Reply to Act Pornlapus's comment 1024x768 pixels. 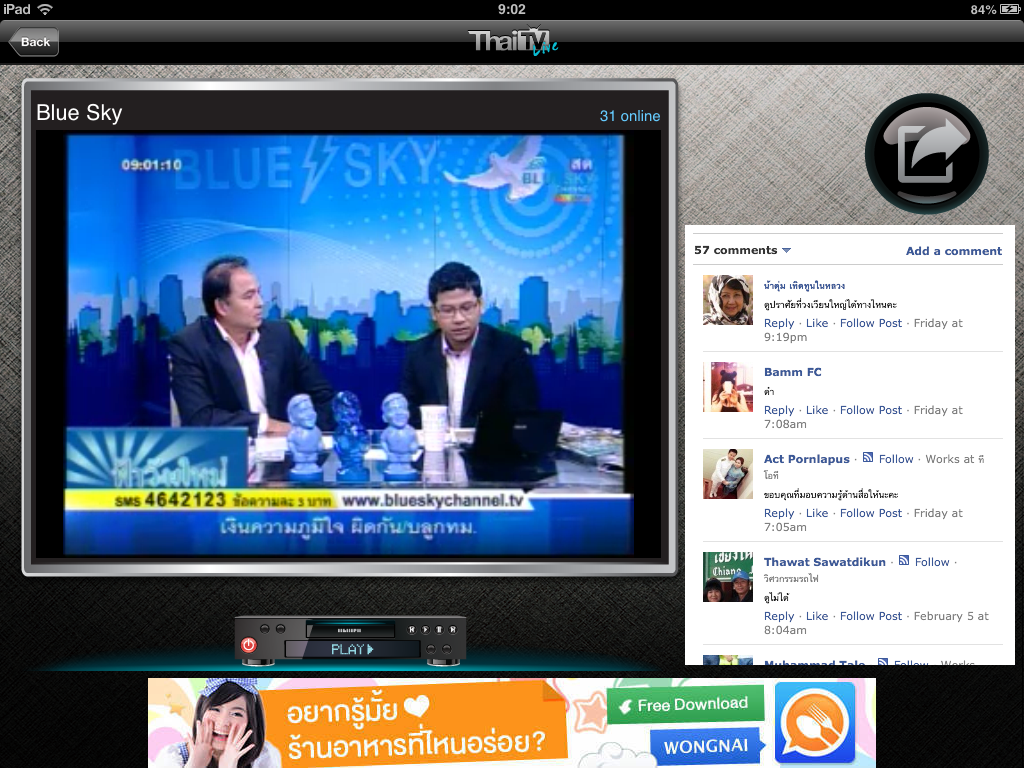pos(779,513)
